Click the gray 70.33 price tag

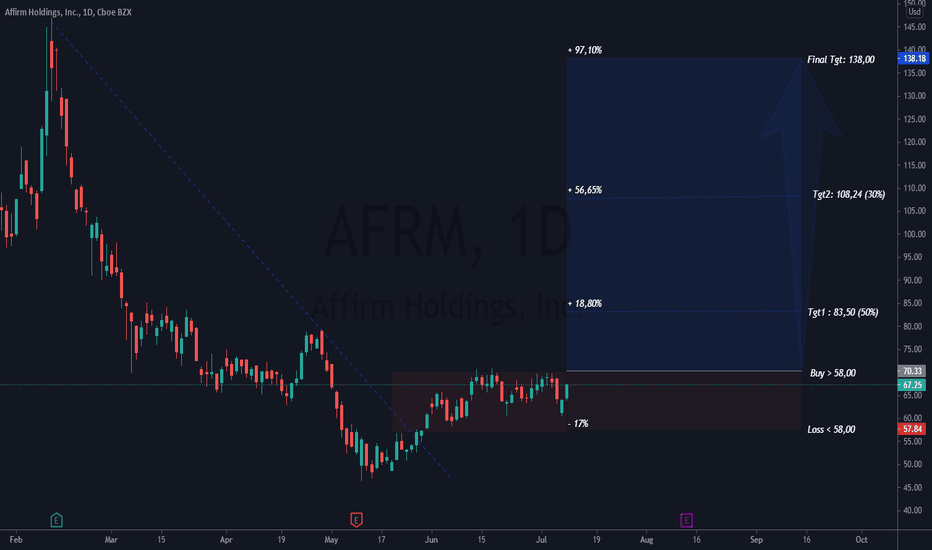(x=912, y=371)
